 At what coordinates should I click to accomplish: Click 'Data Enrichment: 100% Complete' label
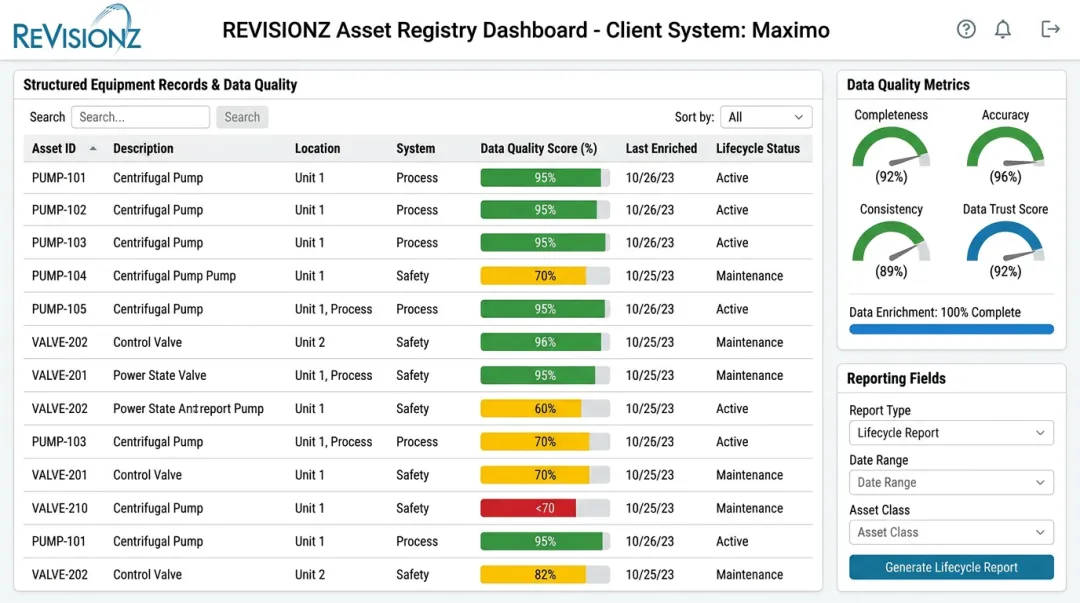coord(935,312)
